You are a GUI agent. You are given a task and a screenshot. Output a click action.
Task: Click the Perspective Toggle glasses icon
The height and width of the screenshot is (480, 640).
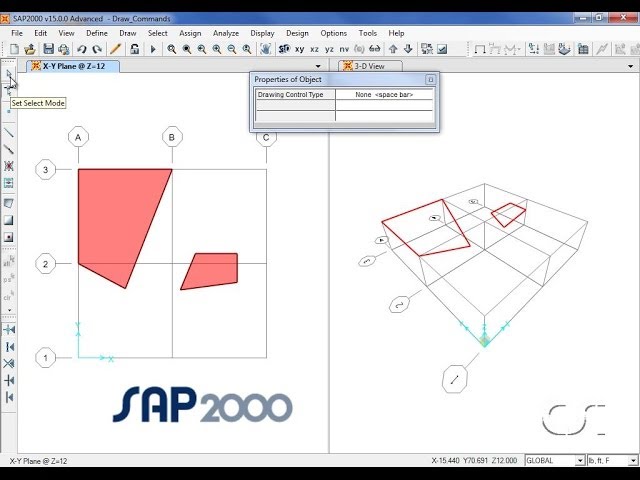374,49
